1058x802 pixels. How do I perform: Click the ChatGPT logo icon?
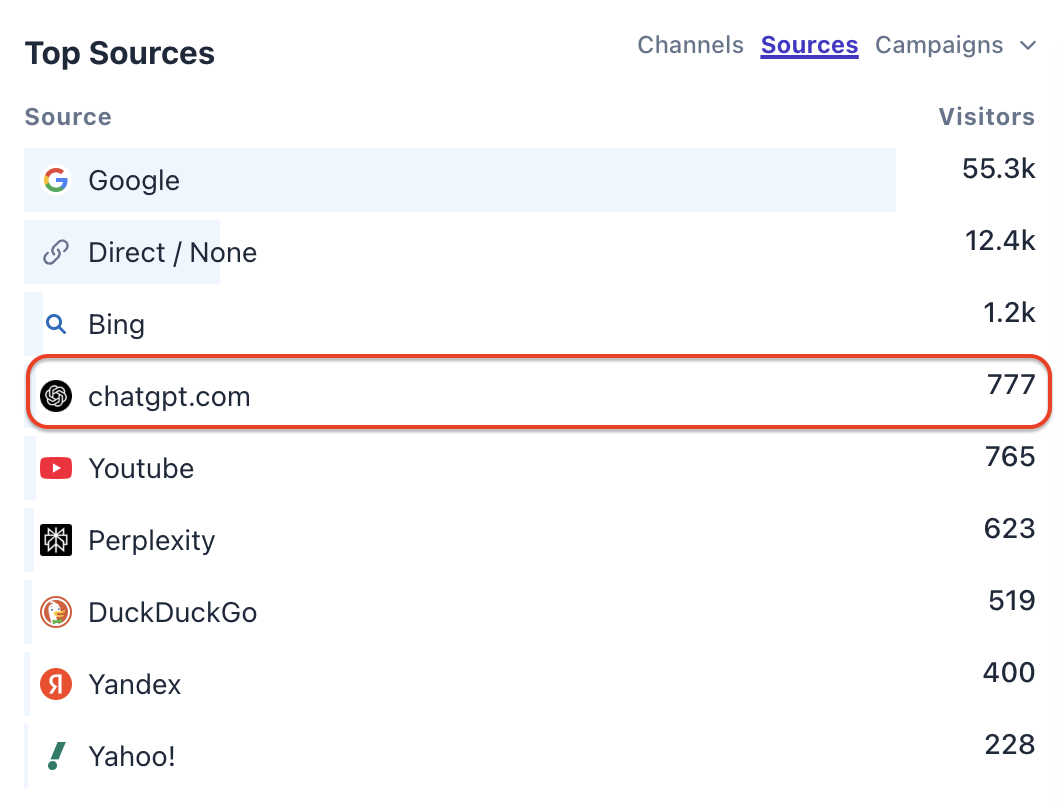(x=56, y=396)
